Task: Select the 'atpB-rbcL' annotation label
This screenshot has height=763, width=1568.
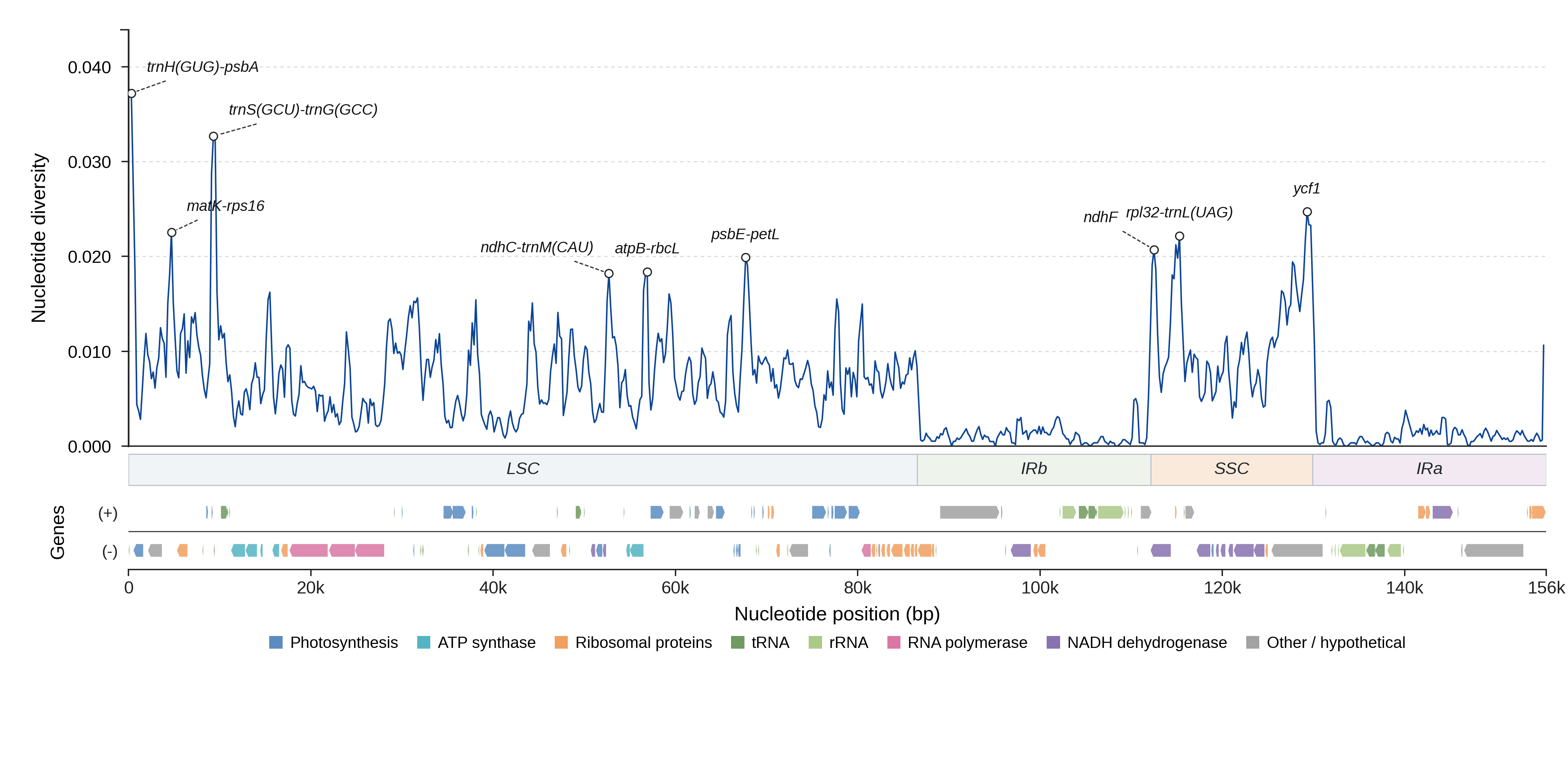Action: pos(647,248)
